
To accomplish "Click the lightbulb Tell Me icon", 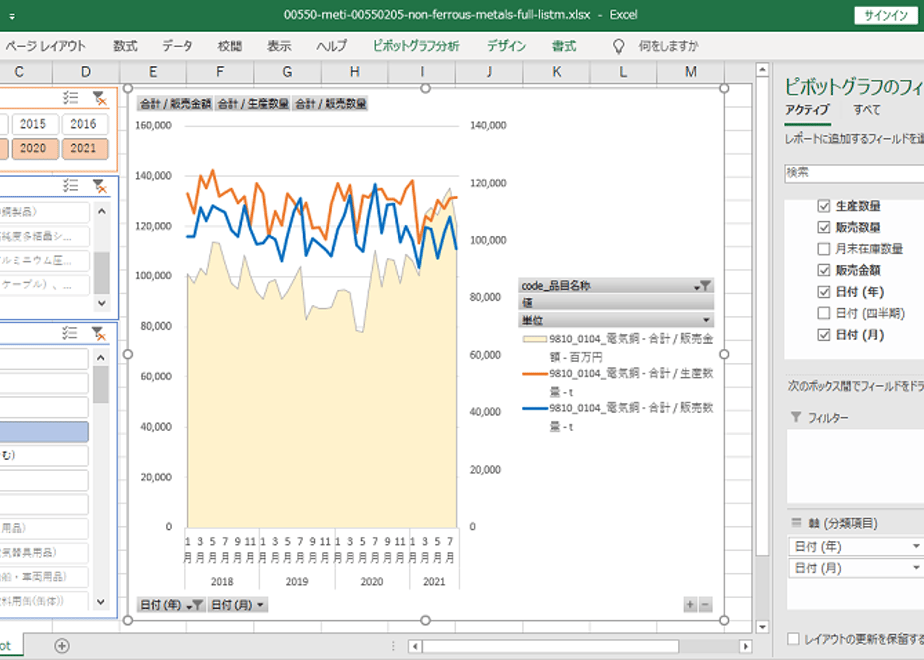I will click(619, 46).
